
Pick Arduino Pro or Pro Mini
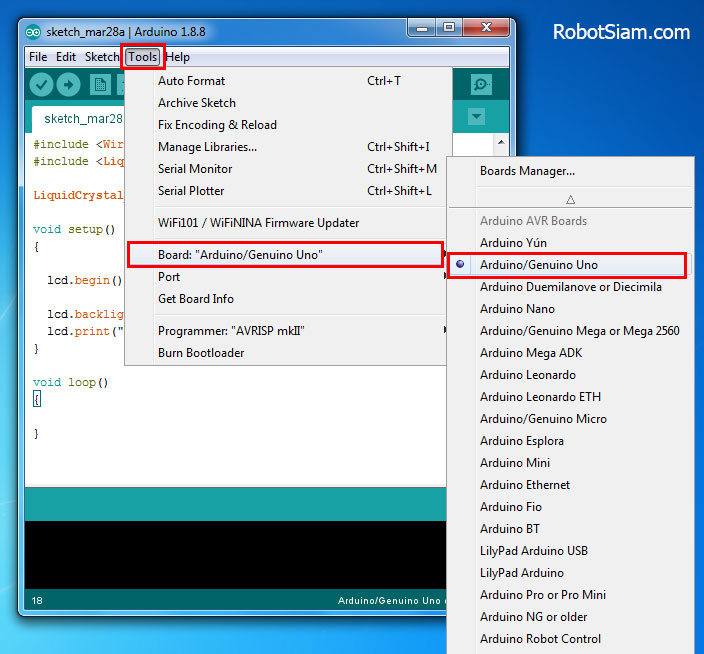570,595
